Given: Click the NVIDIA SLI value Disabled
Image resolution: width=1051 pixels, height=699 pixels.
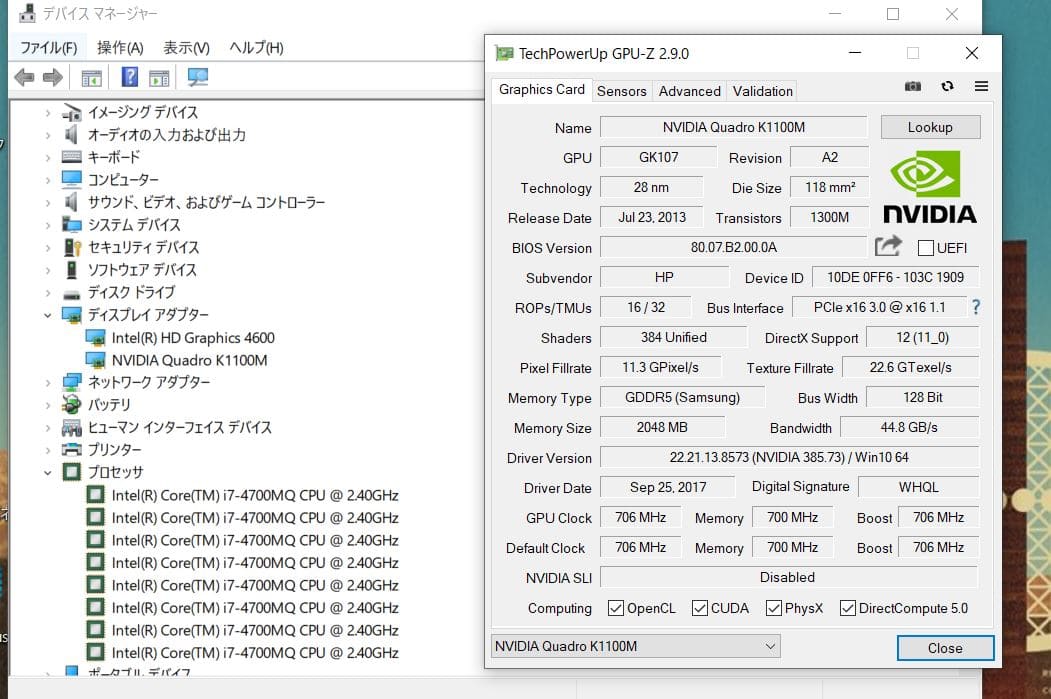Looking at the screenshot, I should (x=789, y=577).
